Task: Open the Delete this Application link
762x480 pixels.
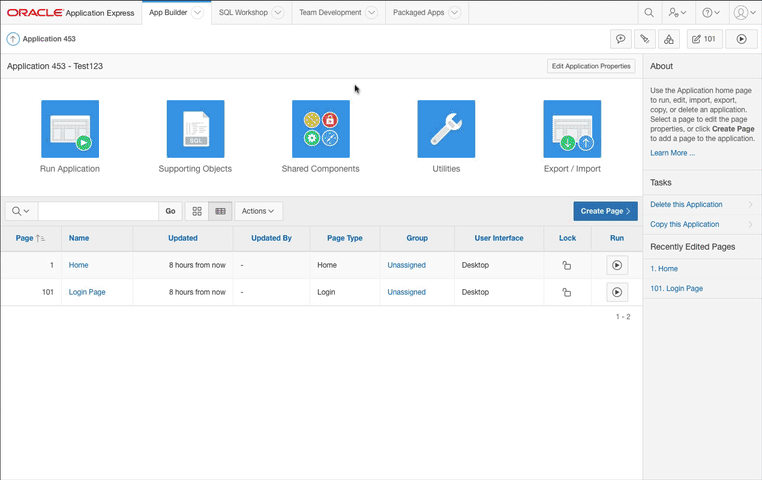Action: pyautogui.click(x=684, y=204)
